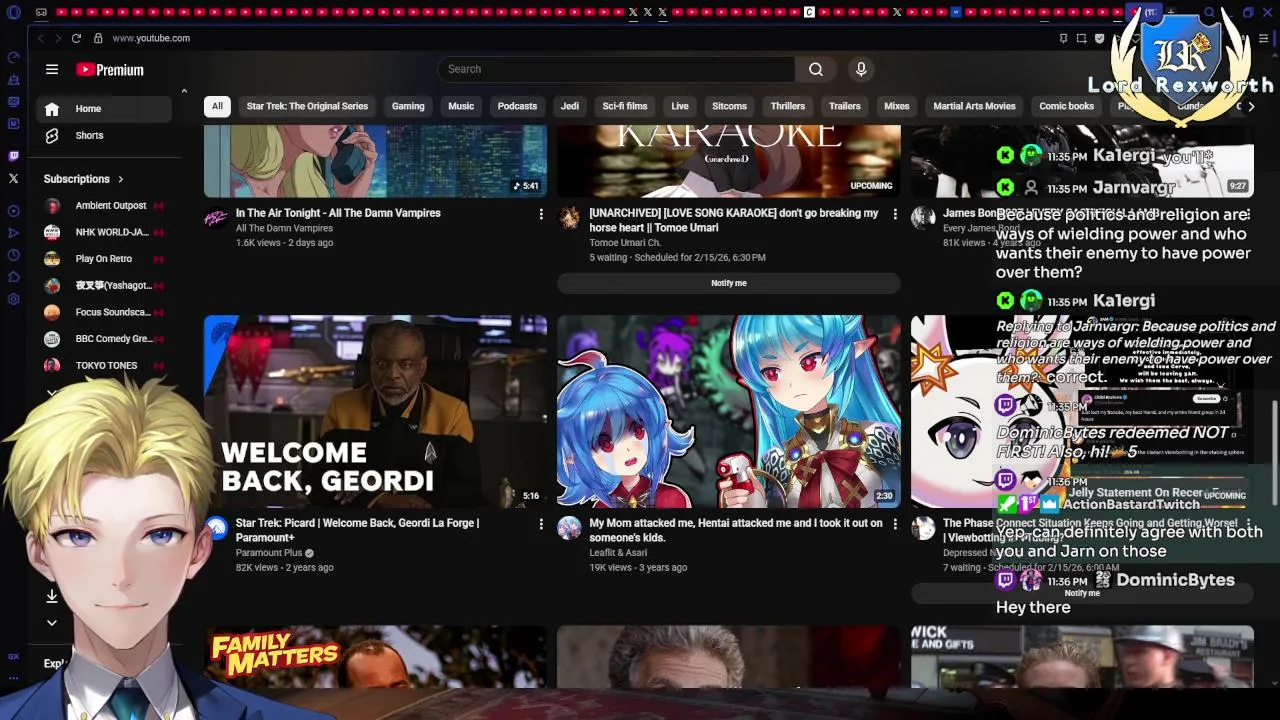
Task: Click the padlock site info icon
Action: (98, 38)
